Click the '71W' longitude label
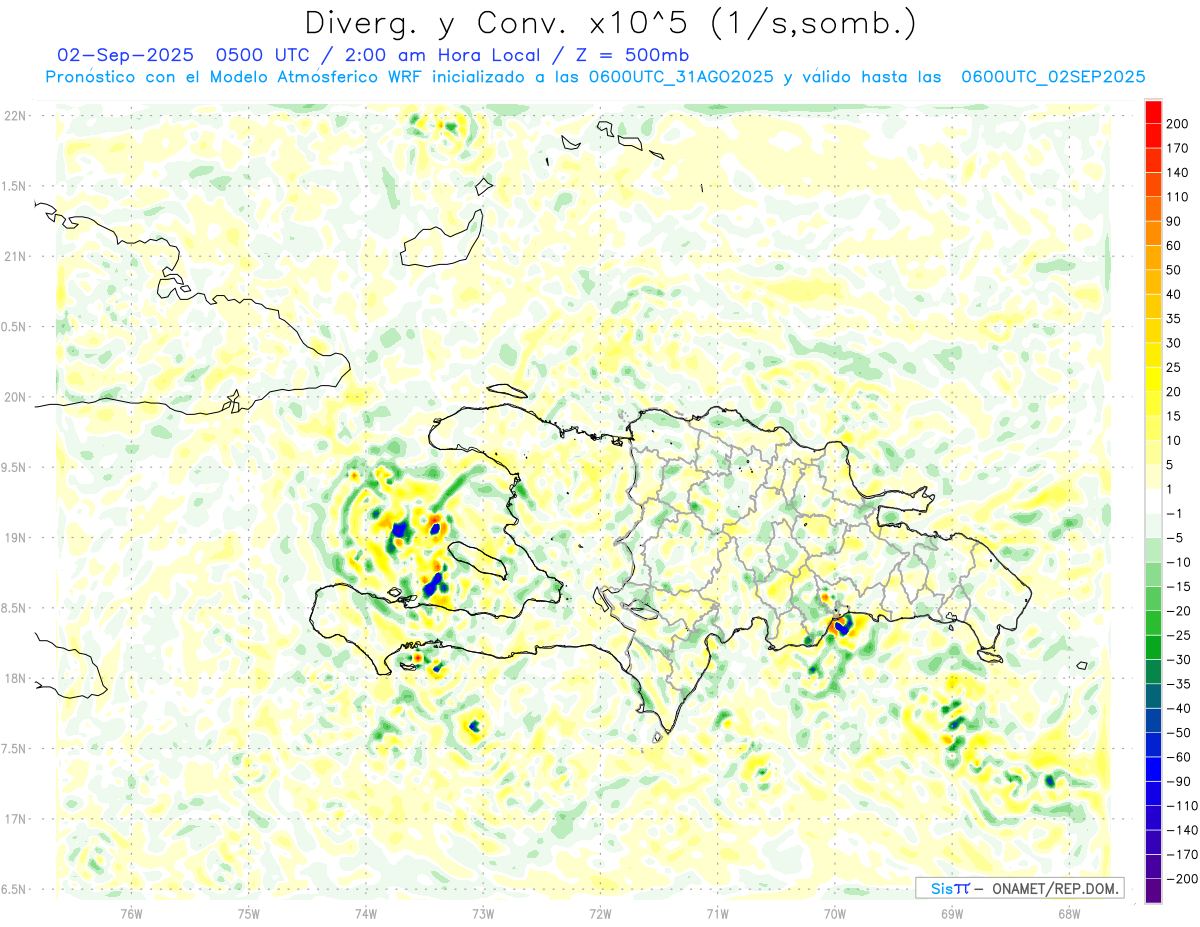This screenshot has height=927, width=1200. pyautogui.click(x=717, y=913)
